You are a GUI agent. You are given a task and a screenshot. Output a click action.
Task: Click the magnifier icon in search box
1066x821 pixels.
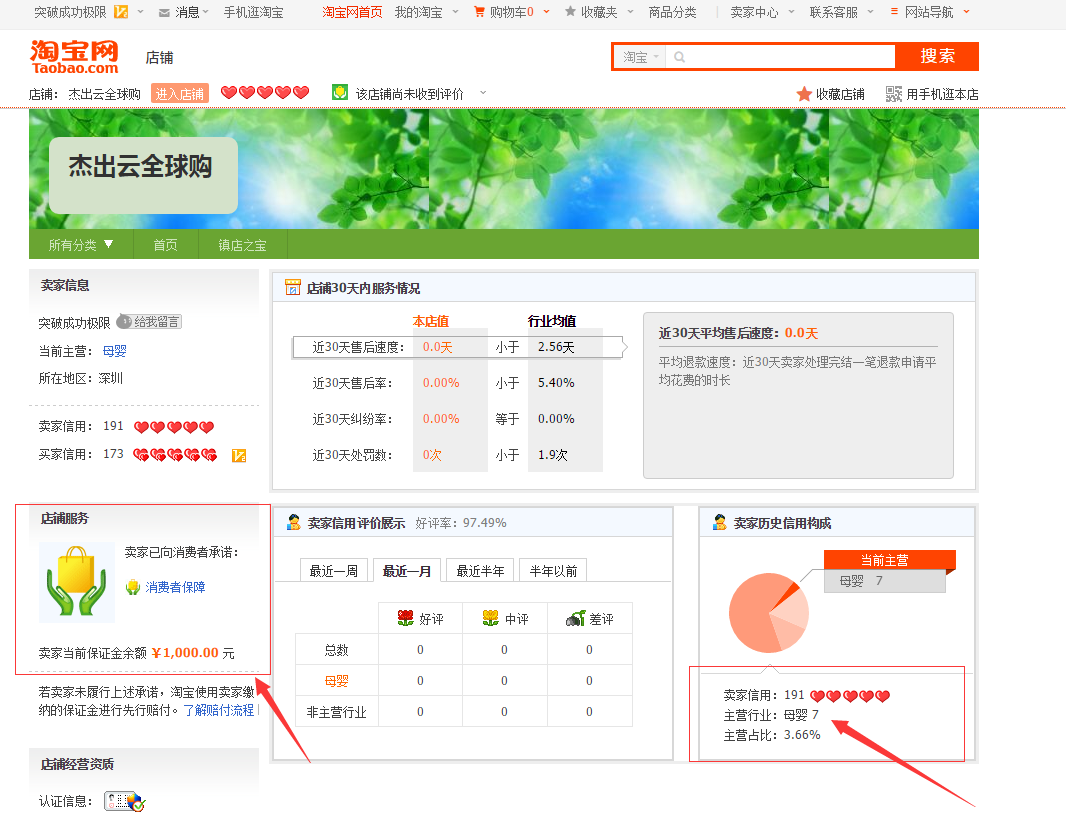679,57
